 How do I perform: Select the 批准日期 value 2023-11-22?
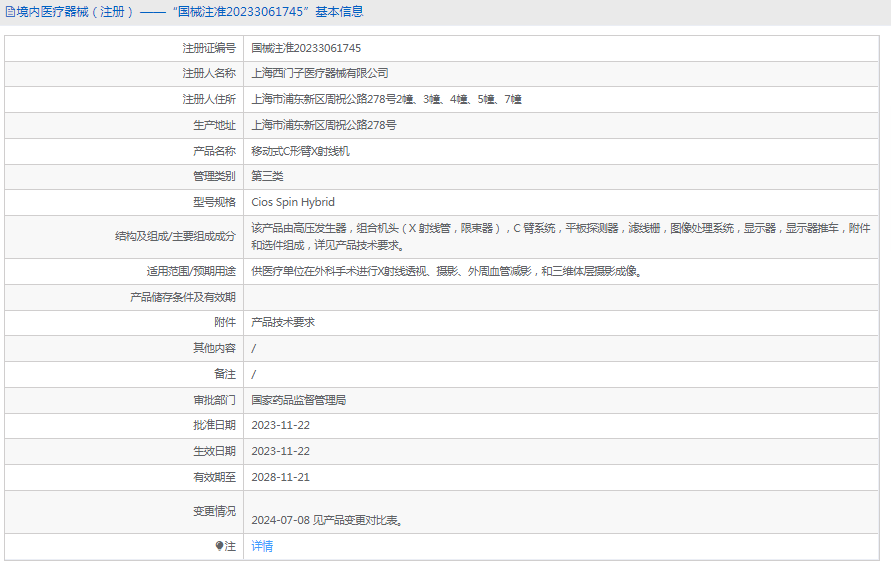click(x=281, y=425)
